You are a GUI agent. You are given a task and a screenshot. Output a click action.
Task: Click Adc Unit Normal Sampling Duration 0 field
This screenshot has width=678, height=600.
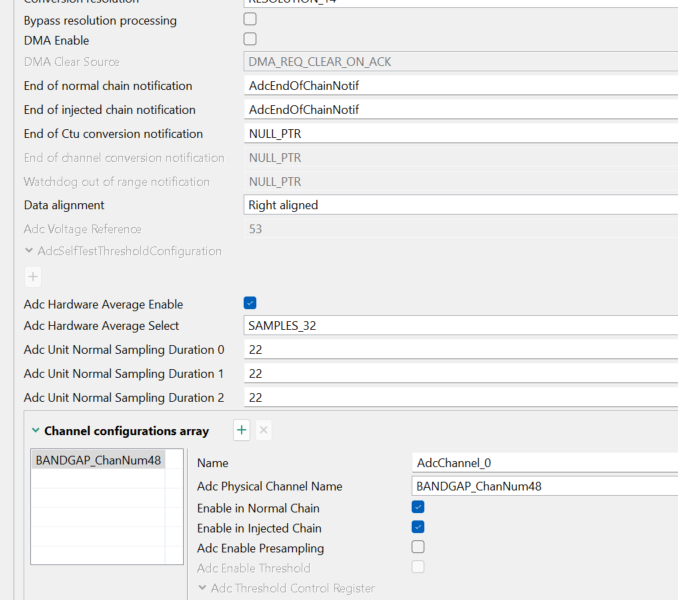coord(460,350)
